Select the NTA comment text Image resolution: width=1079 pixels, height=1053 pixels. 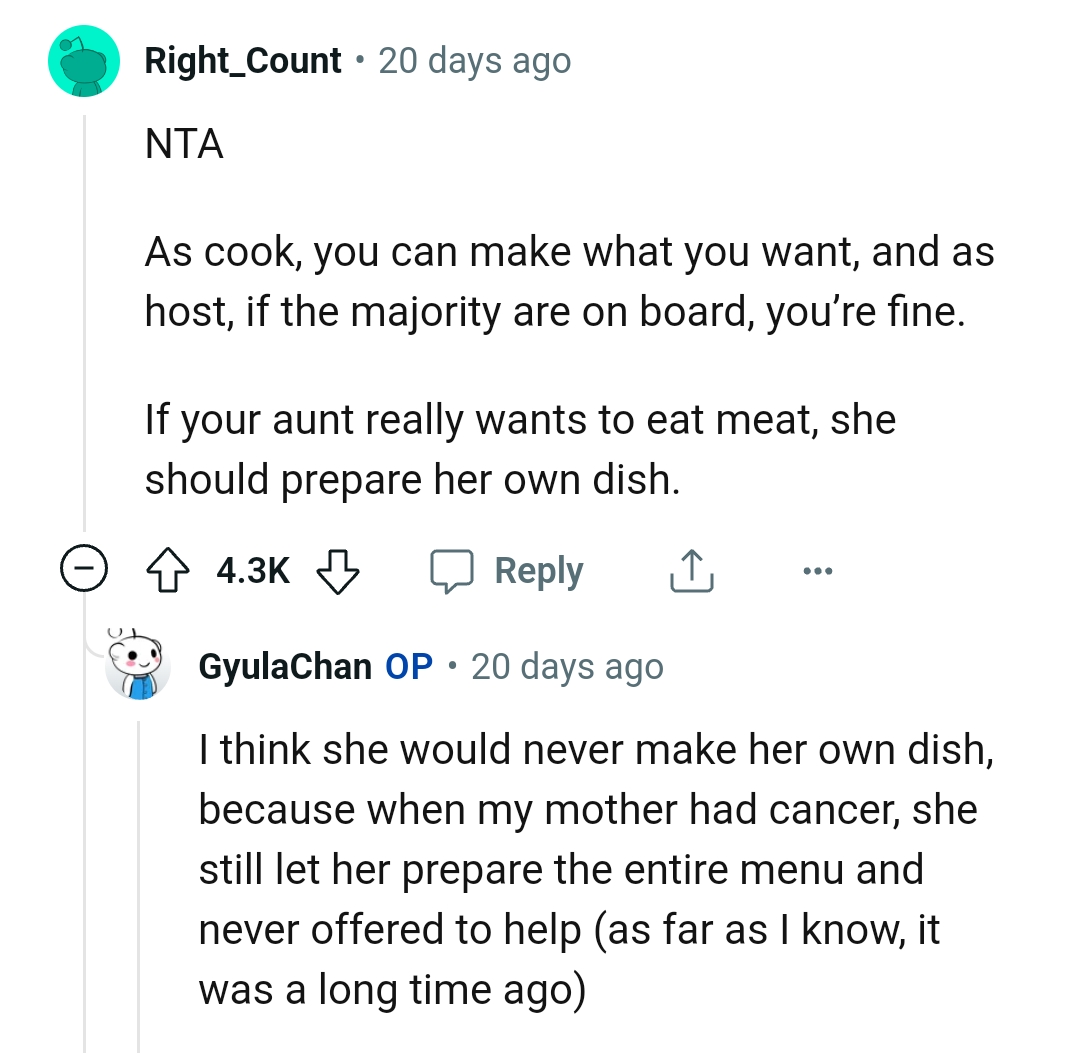click(185, 144)
